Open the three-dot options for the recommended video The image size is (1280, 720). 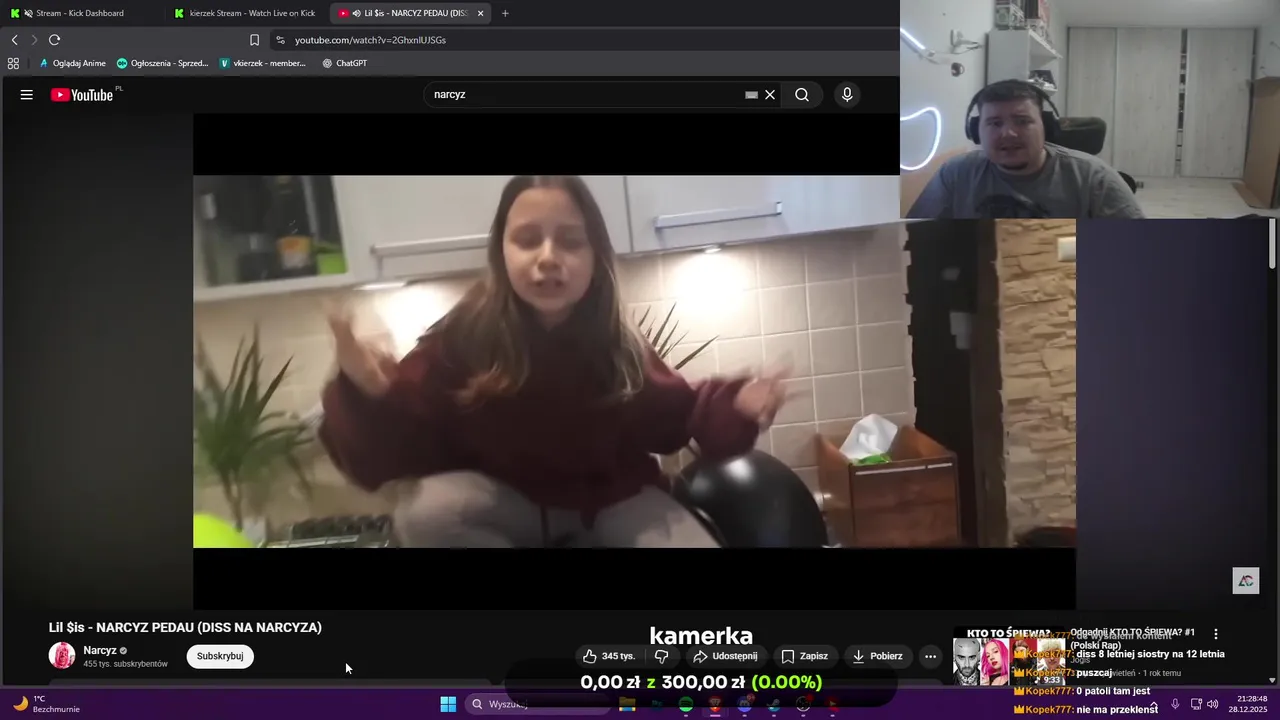pyautogui.click(x=1216, y=634)
